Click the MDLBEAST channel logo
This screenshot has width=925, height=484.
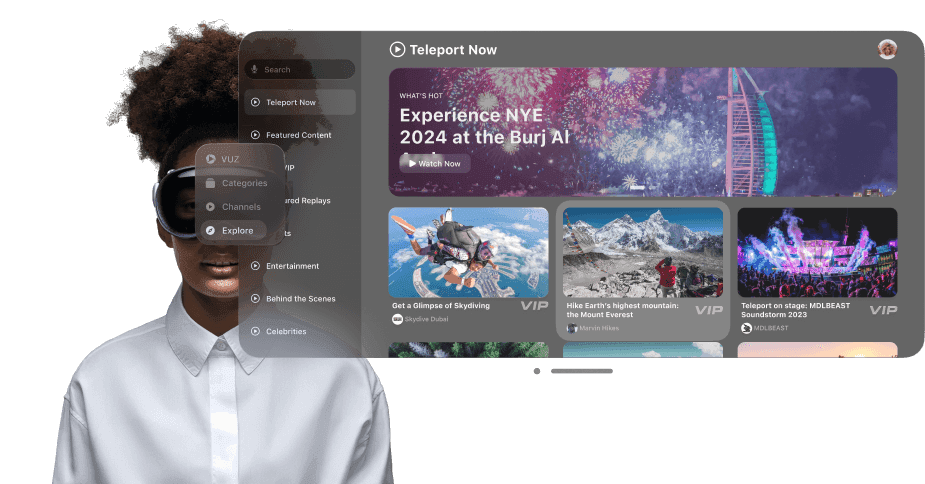pyautogui.click(x=746, y=328)
